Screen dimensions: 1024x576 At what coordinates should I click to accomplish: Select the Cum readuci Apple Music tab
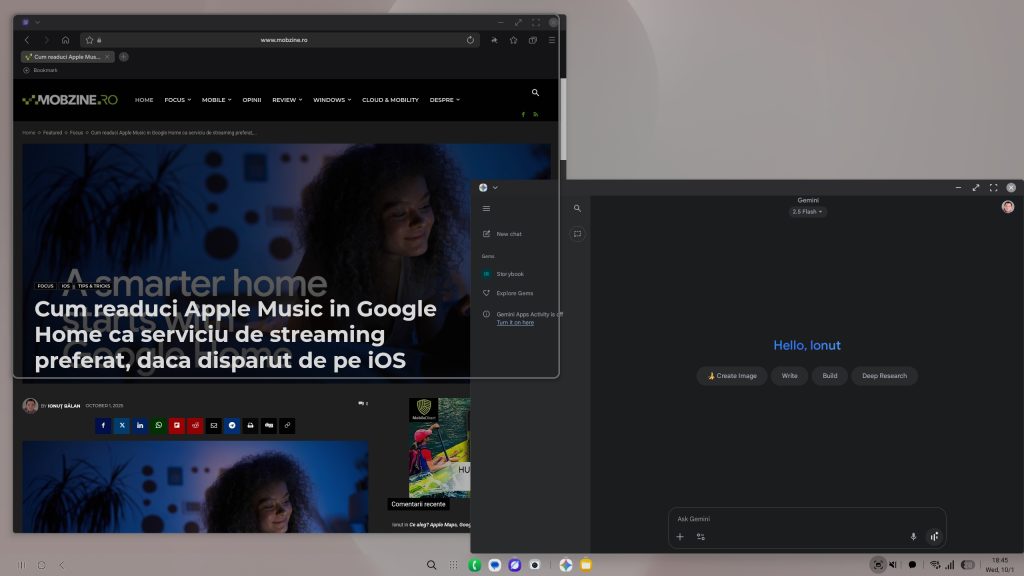tap(67, 57)
